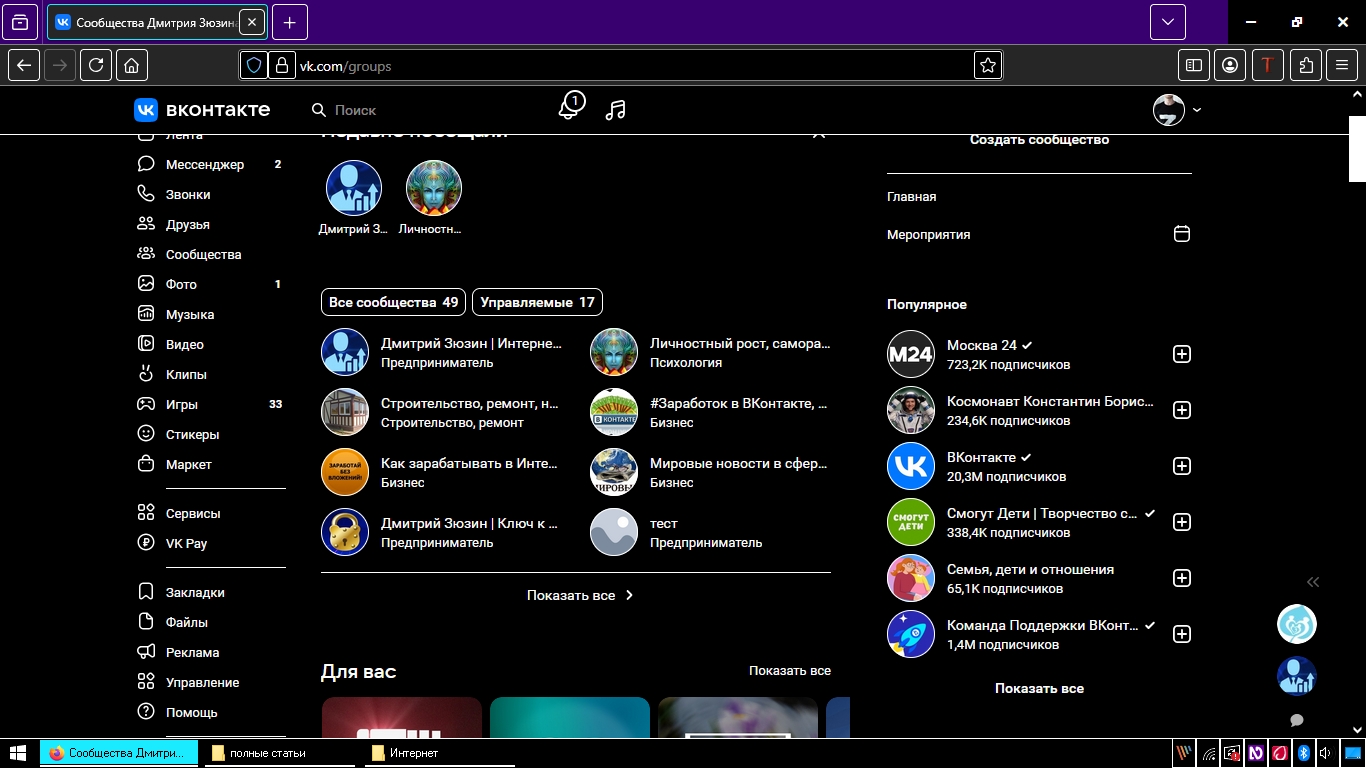List all browser tabs dropdown

1168,22
